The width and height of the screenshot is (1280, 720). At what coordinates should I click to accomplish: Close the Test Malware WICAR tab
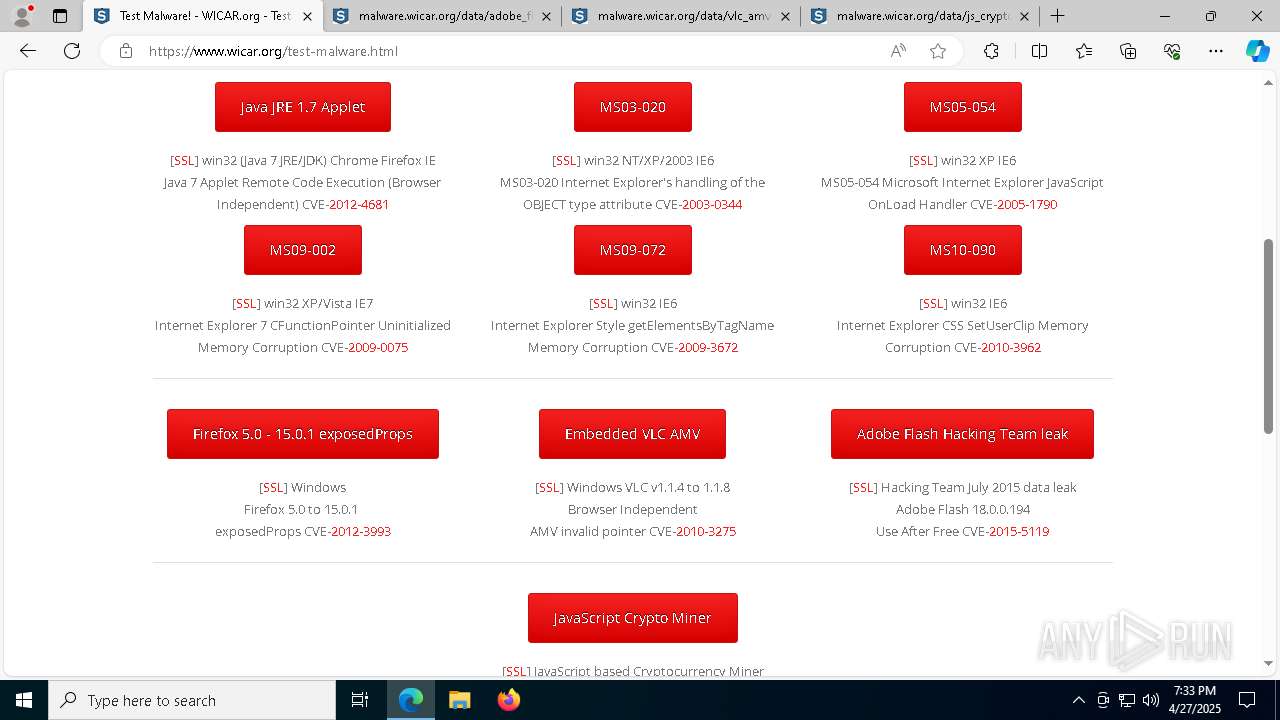click(x=307, y=16)
